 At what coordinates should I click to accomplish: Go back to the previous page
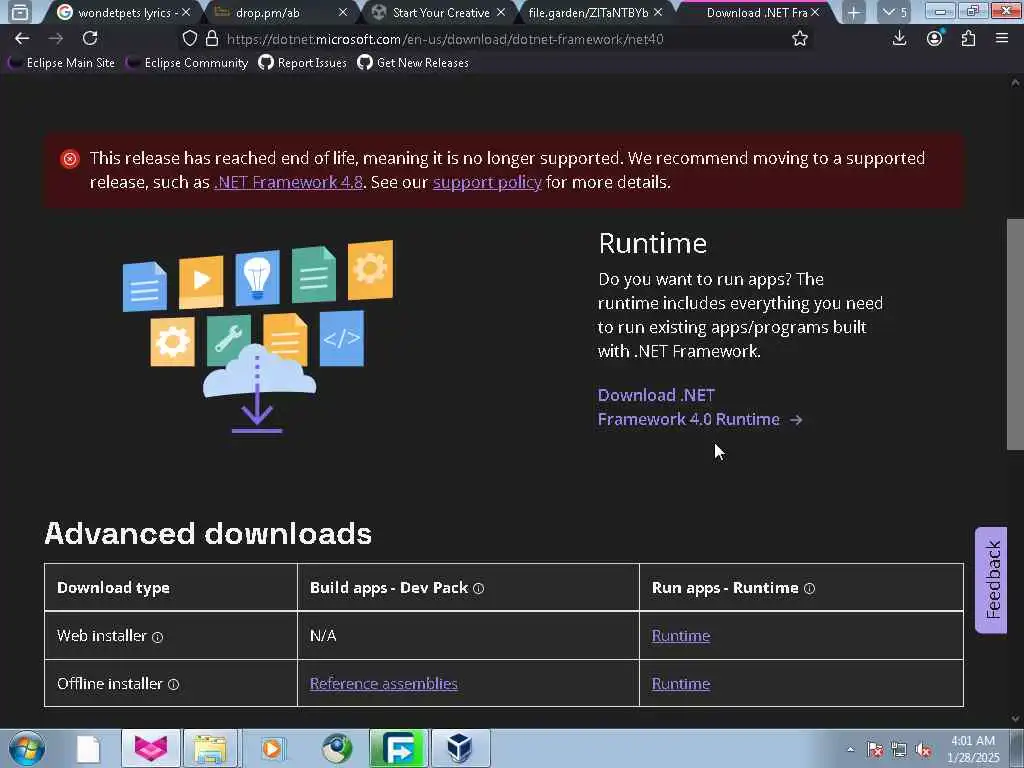[22, 39]
